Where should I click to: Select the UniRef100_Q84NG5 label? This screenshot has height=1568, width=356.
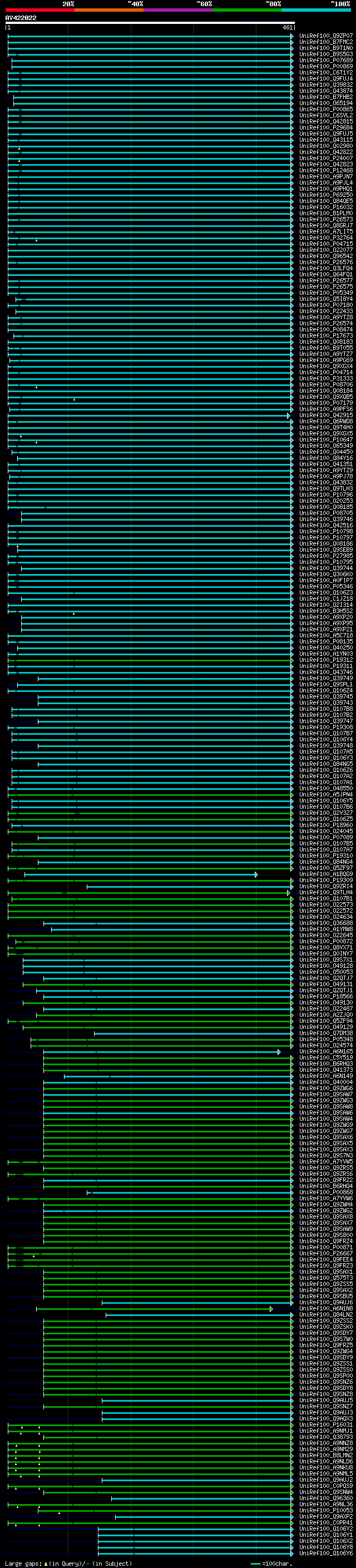[x=325, y=764]
